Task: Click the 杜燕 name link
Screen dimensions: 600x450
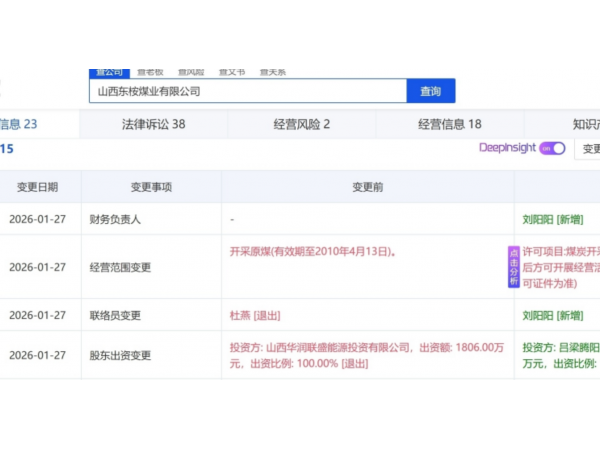Action: pyautogui.click(x=241, y=315)
